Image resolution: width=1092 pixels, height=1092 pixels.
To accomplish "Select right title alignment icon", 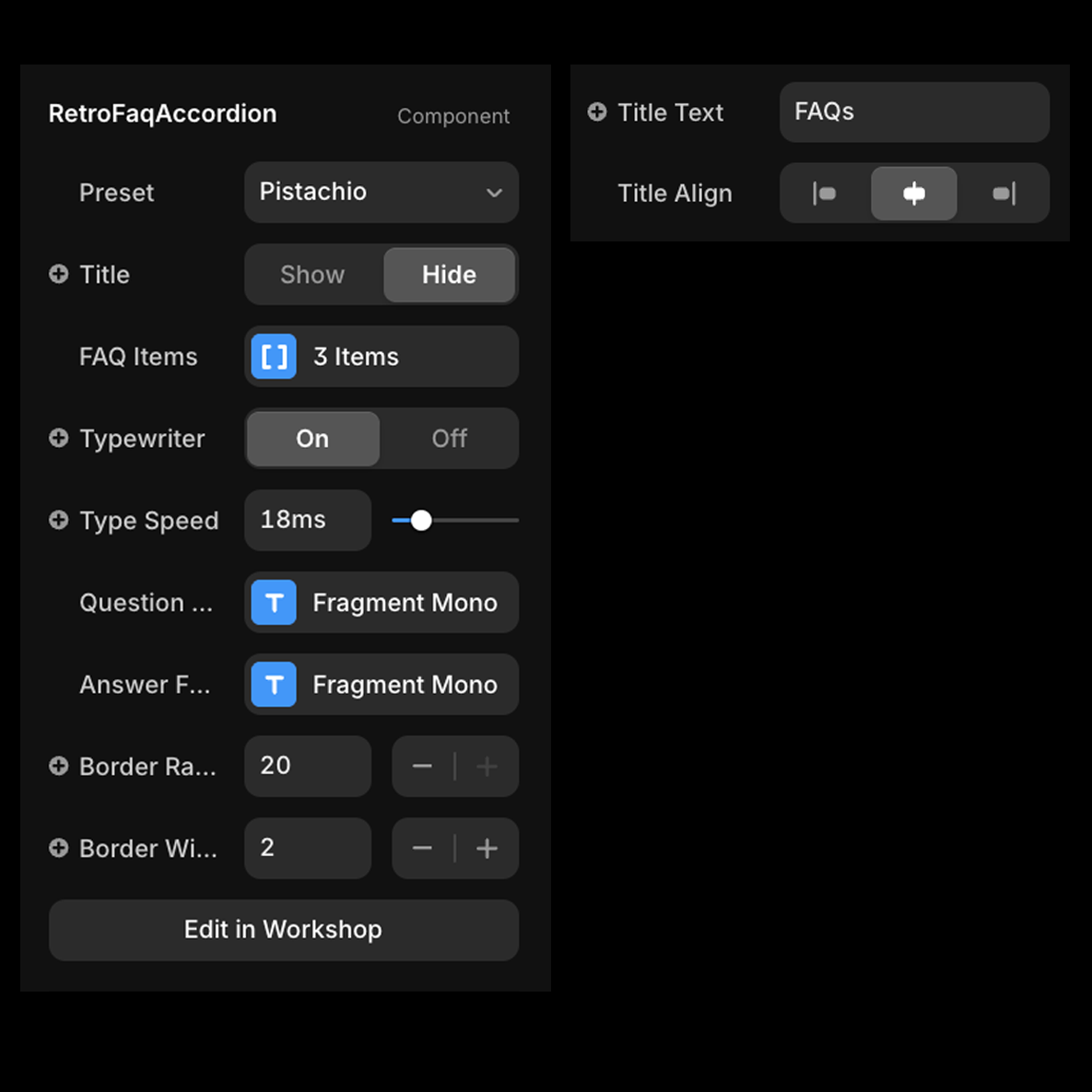I will pos(1004,194).
